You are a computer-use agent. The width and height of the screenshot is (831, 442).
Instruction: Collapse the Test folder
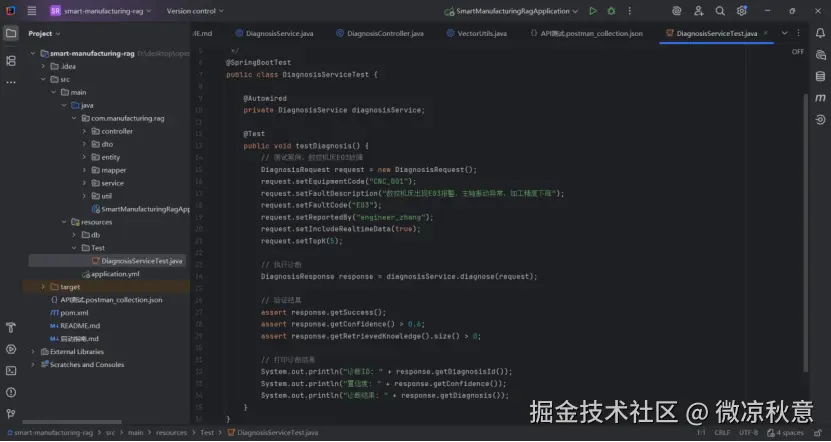coord(74,248)
